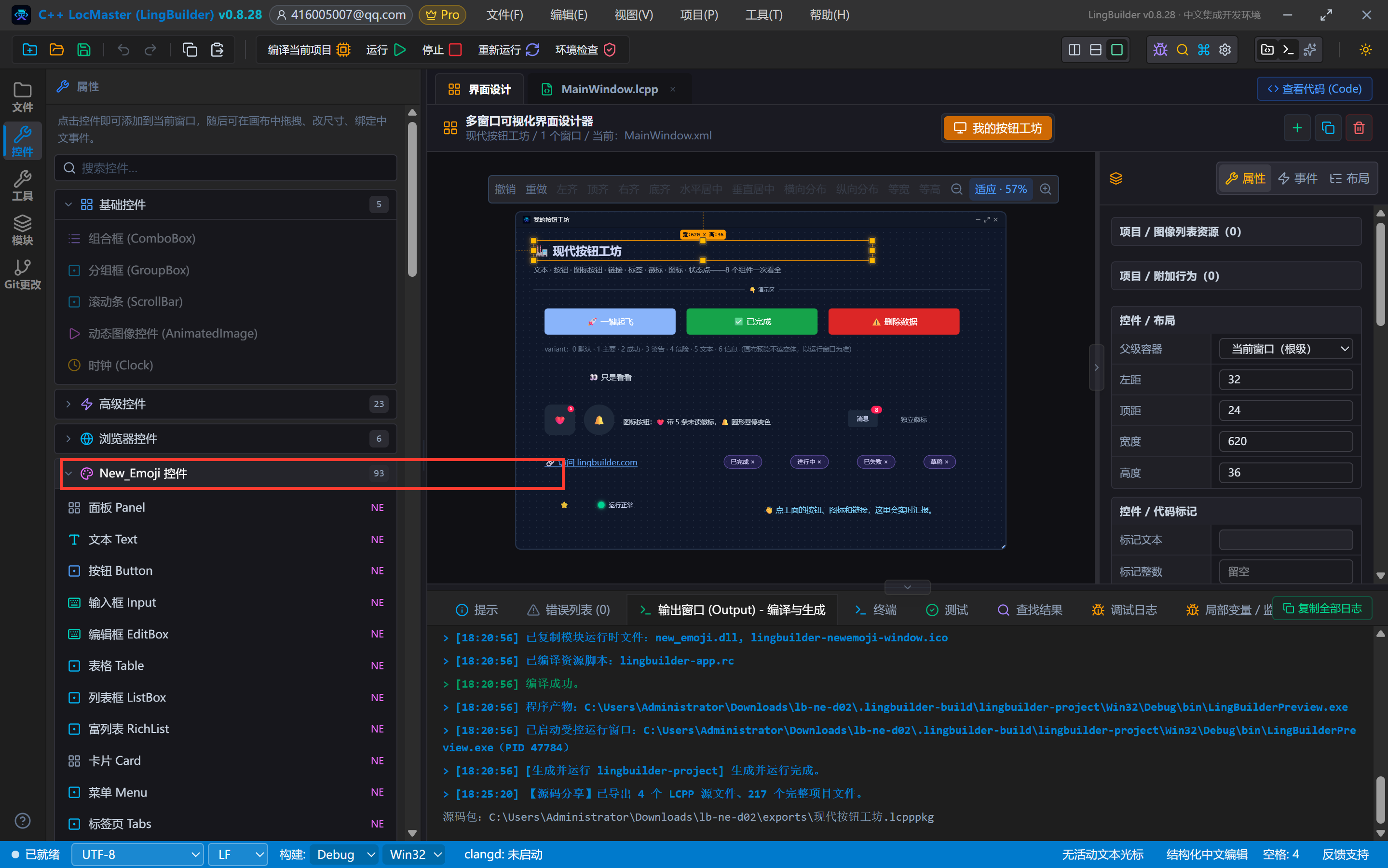This screenshot has width=1388, height=868.
Task: Click the 搜索控件 search field
Action: pyautogui.click(x=226, y=168)
